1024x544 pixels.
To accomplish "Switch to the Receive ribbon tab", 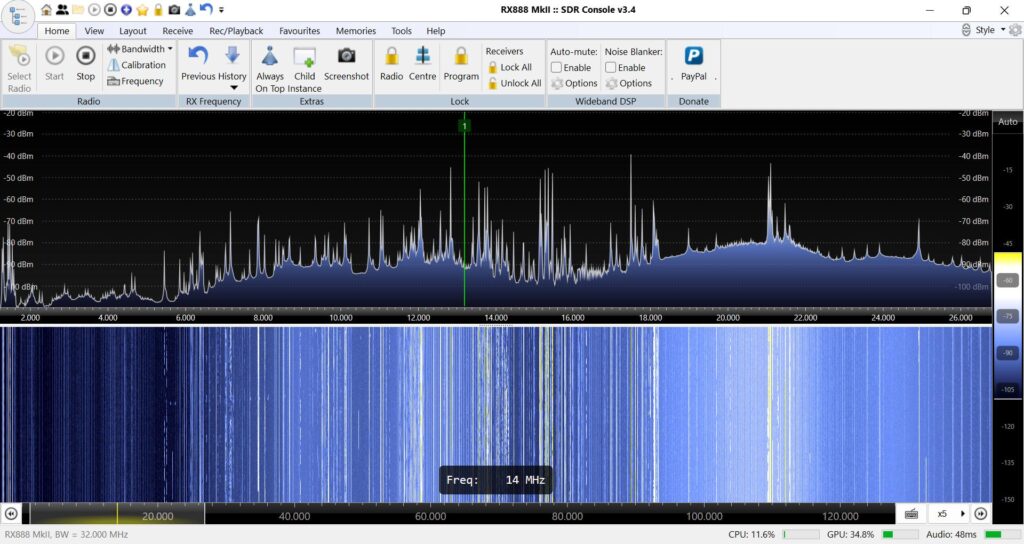I will (x=177, y=31).
